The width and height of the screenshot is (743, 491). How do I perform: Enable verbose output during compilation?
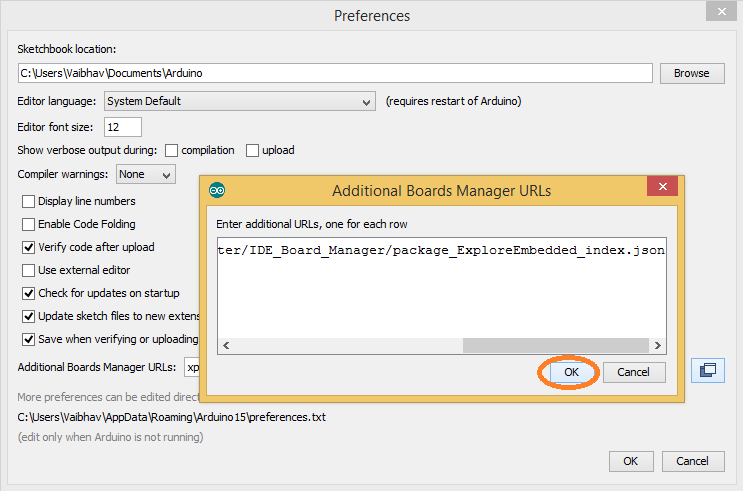pos(171,150)
